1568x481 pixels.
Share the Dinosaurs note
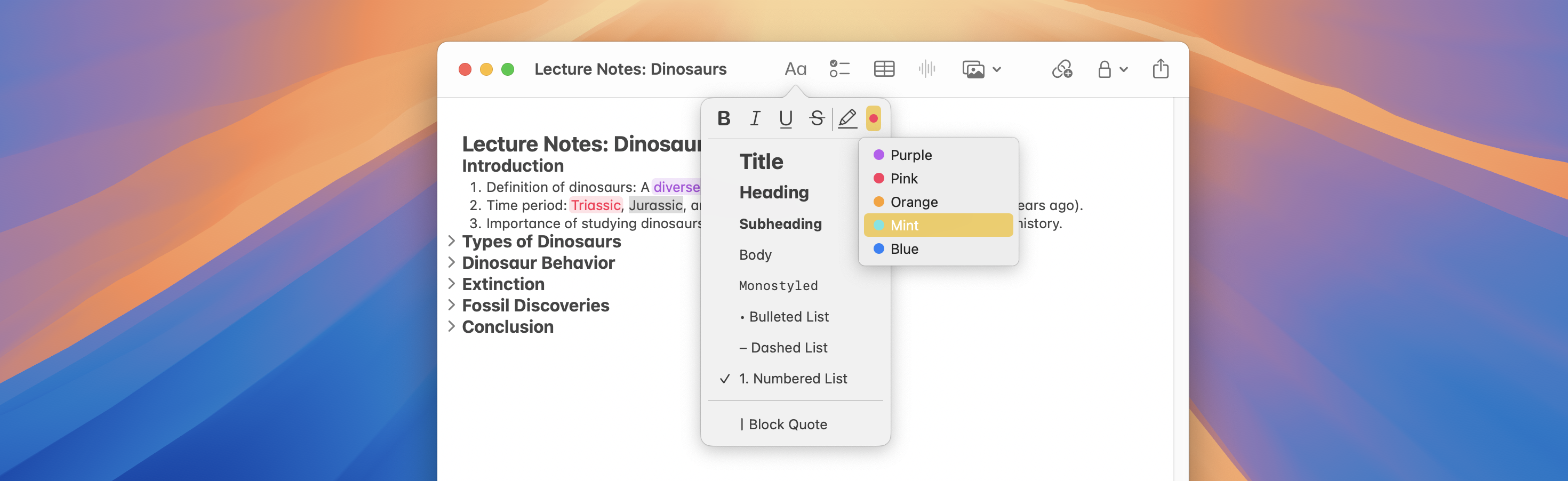click(1159, 69)
